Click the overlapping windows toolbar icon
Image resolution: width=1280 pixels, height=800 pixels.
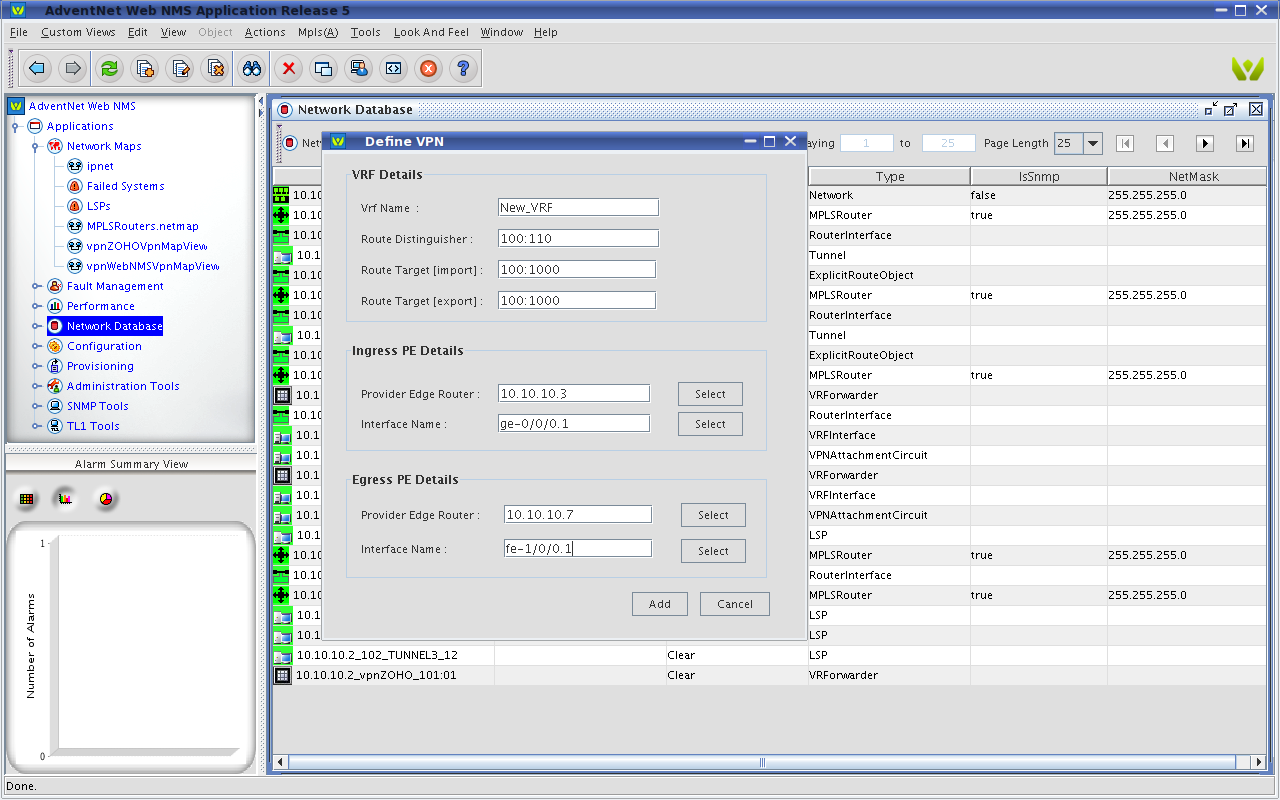(x=323, y=69)
